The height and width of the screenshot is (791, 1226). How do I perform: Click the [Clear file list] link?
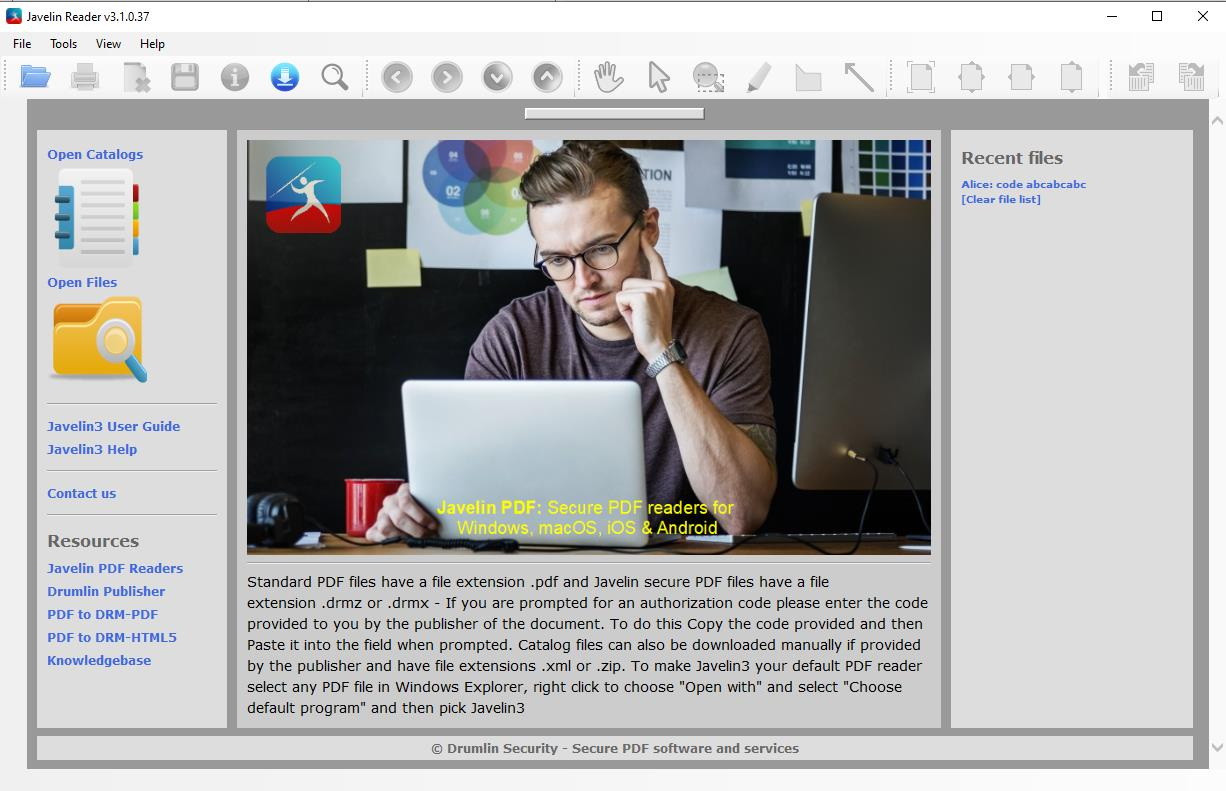1001,199
